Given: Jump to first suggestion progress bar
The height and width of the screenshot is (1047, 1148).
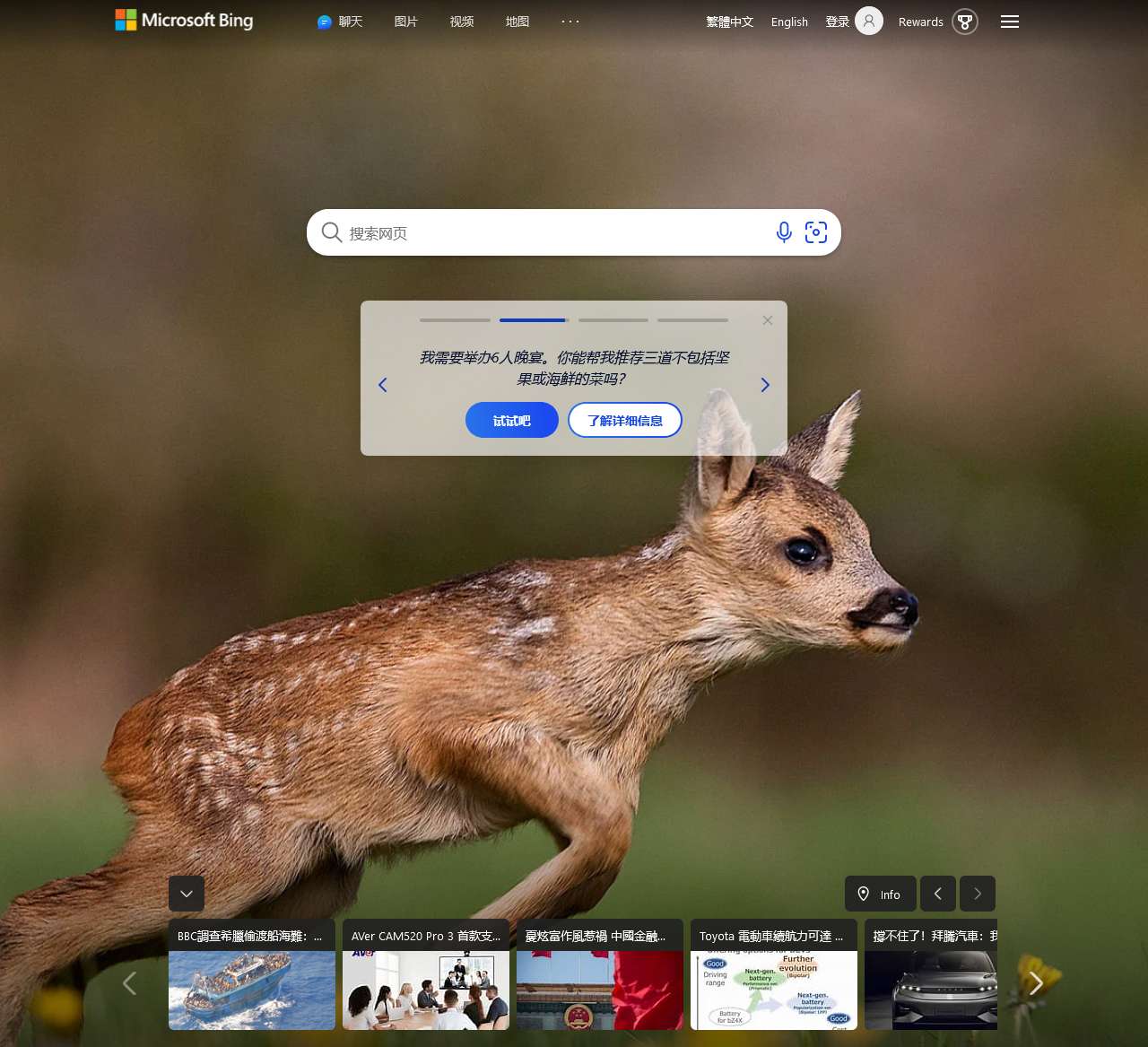Looking at the screenshot, I should 456,320.
